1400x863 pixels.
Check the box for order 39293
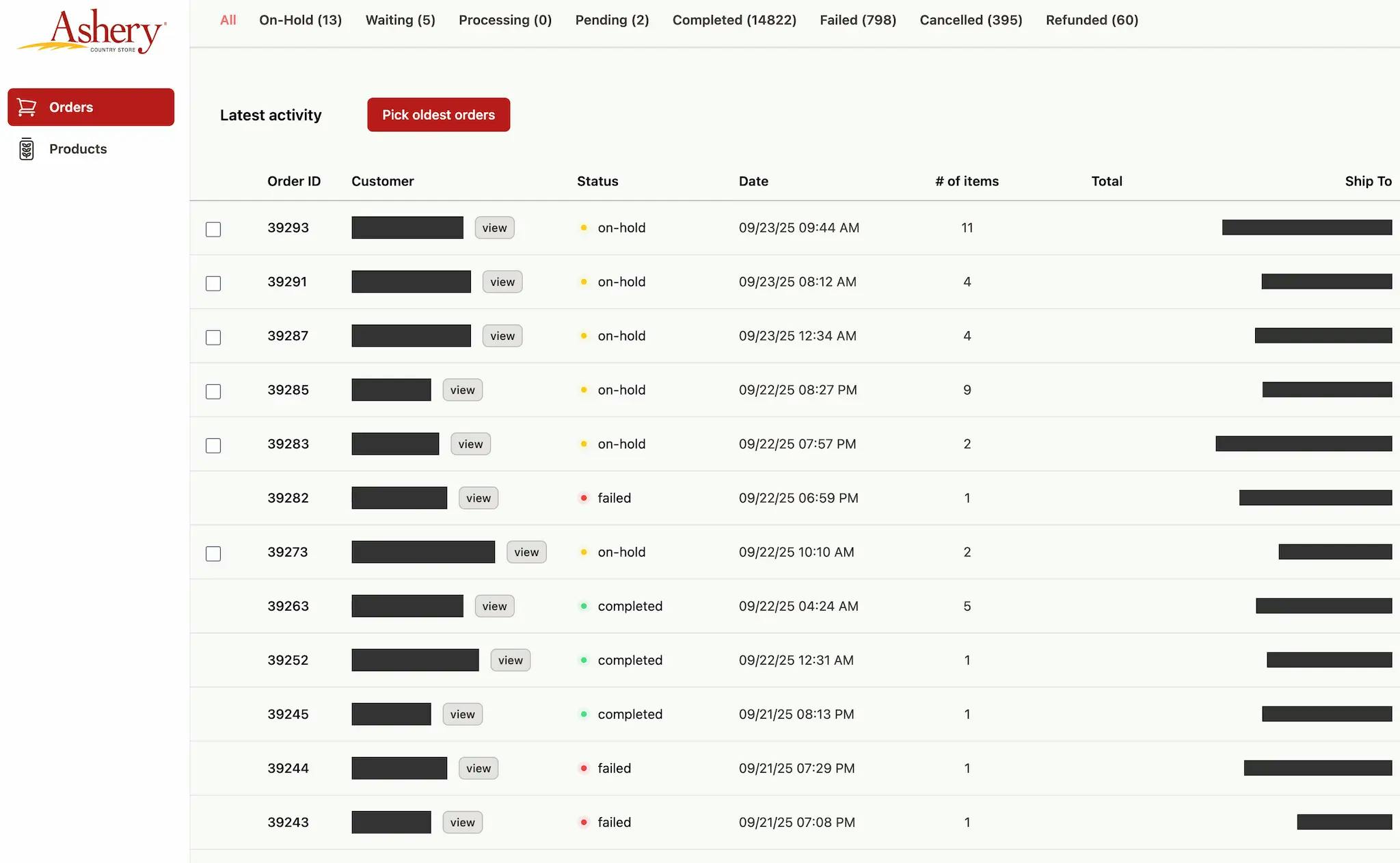pos(213,229)
